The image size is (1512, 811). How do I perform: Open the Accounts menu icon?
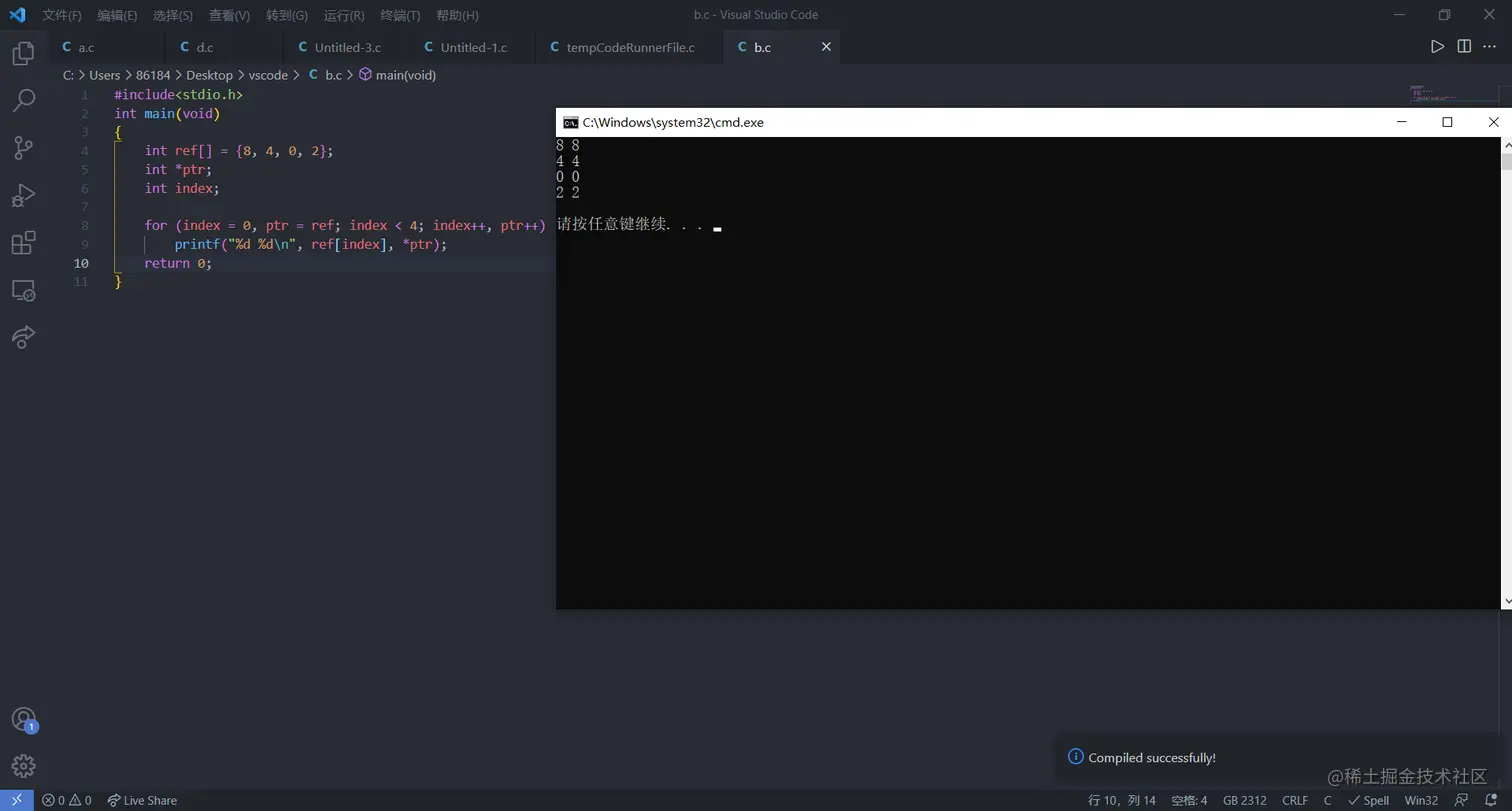(x=23, y=720)
